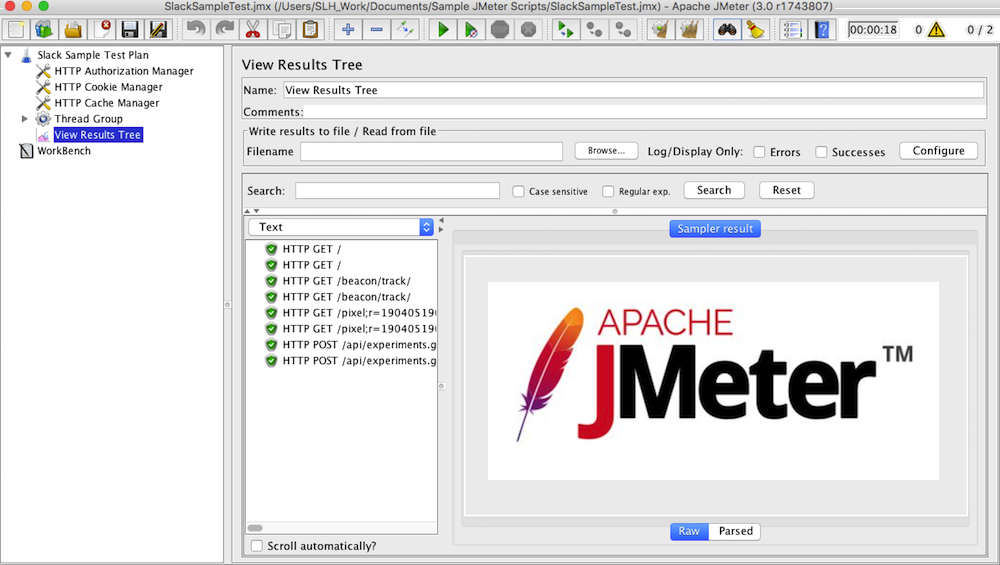
Task: Toggle the Case sensitive checkbox
Action: pos(518,191)
